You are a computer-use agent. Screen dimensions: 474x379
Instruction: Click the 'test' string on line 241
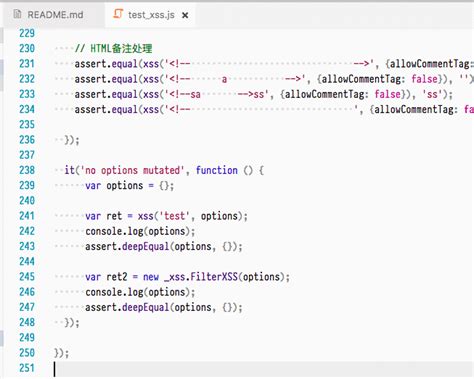tap(174, 216)
